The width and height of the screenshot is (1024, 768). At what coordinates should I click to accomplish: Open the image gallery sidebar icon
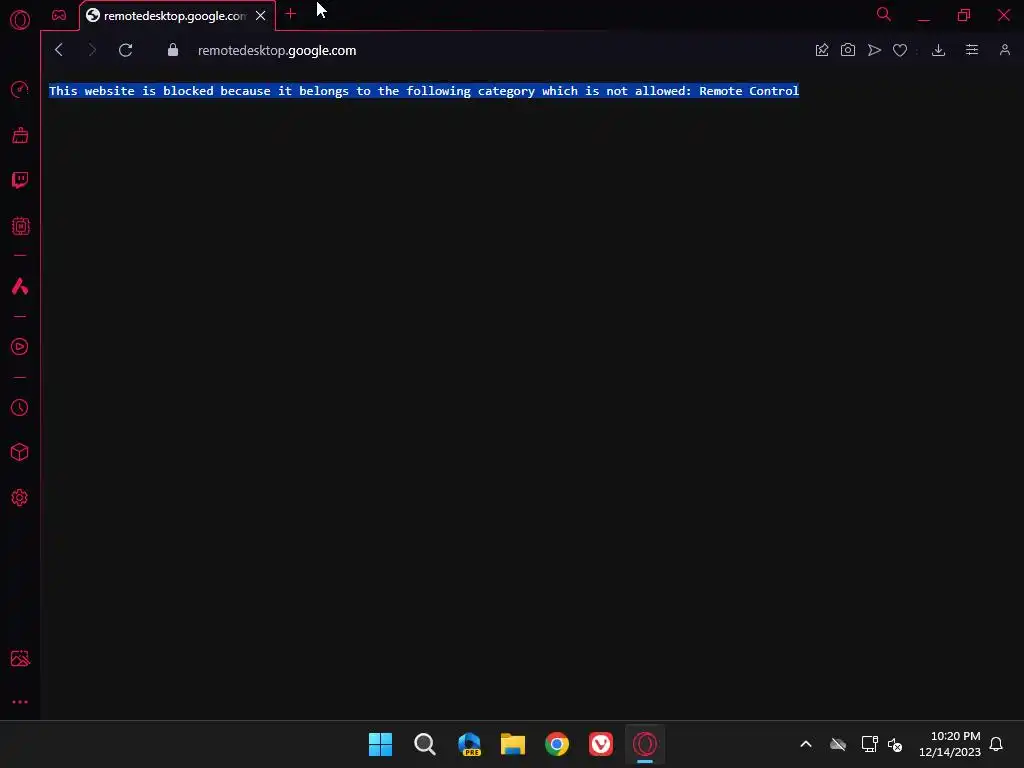click(x=20, y=658)
